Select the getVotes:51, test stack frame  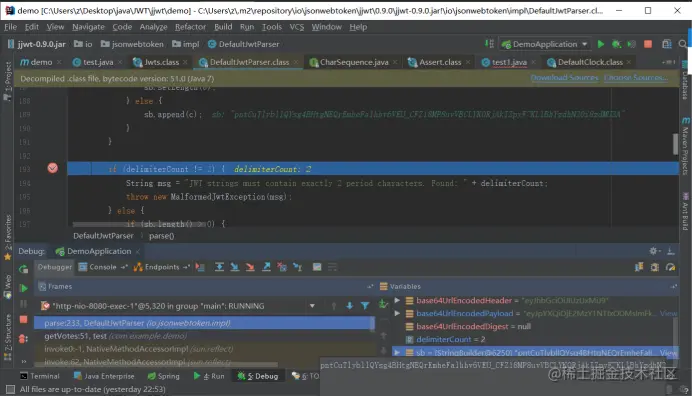coord(203,336)
